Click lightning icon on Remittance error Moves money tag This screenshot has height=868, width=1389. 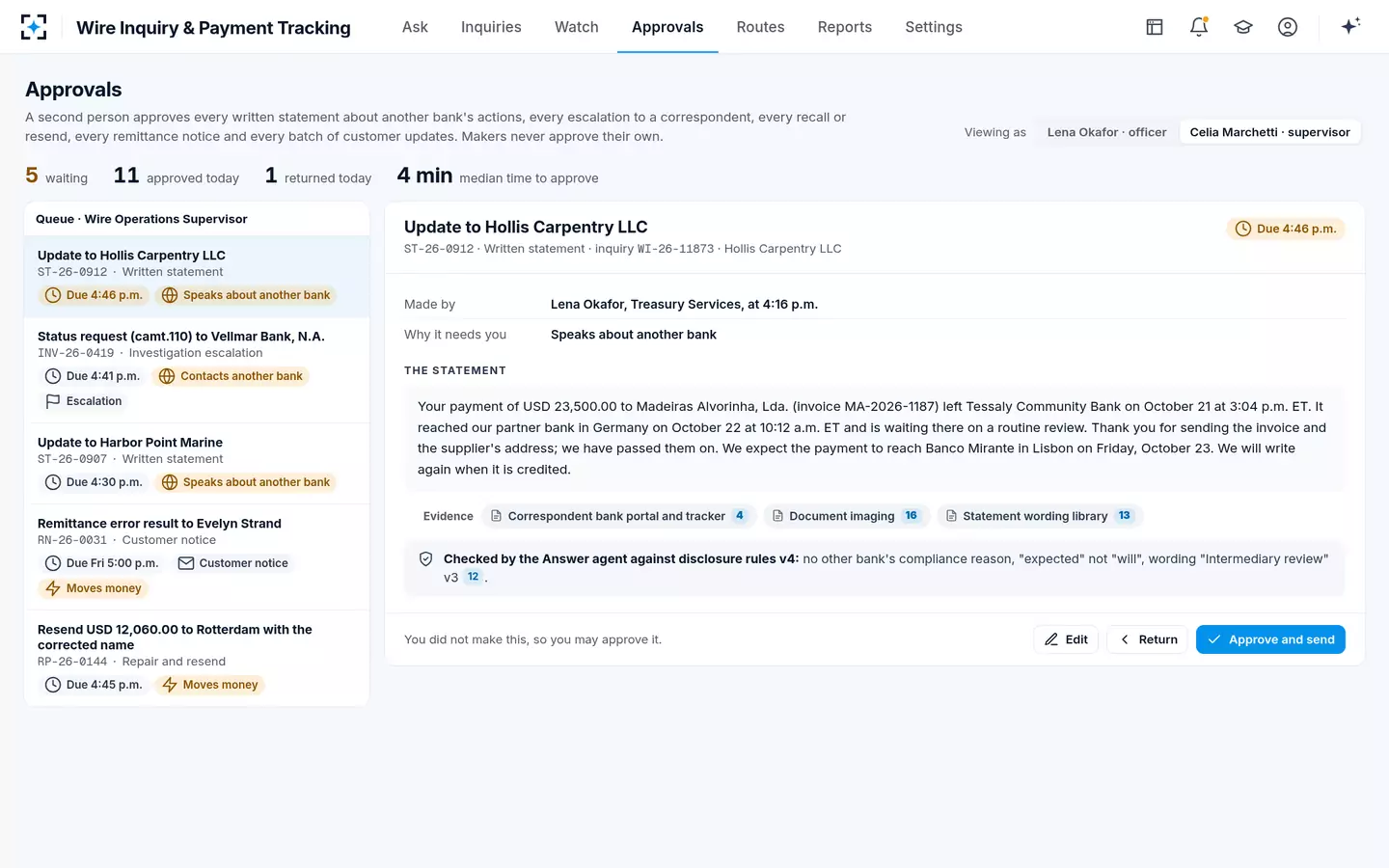(53, 588)
